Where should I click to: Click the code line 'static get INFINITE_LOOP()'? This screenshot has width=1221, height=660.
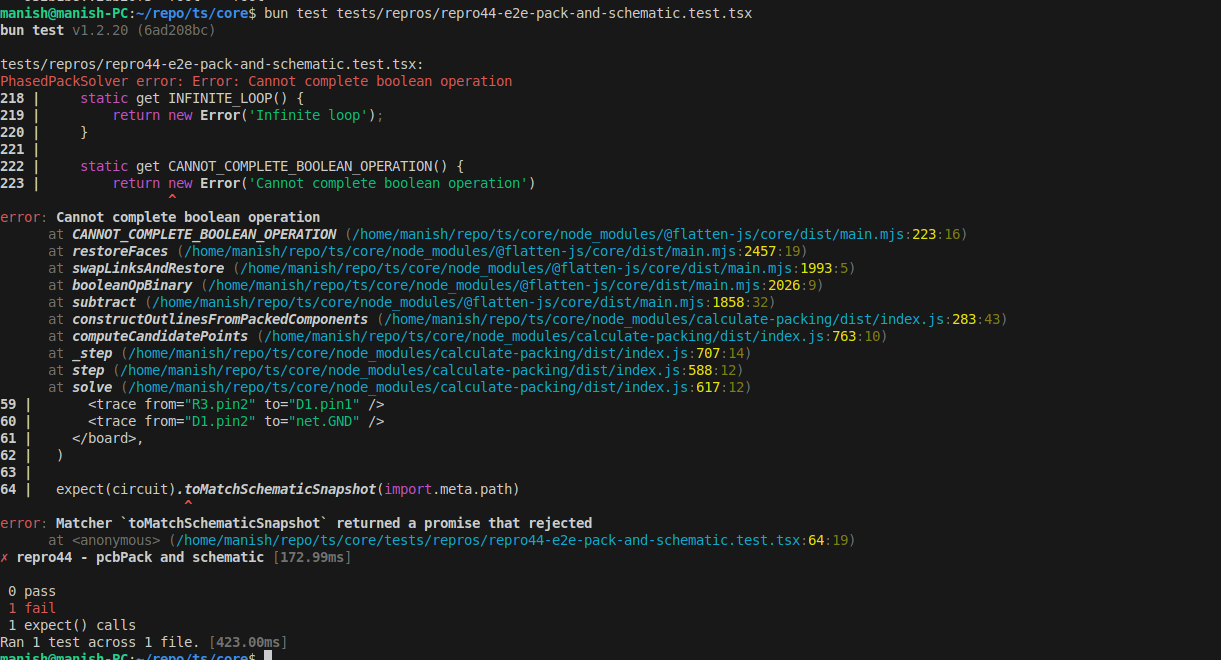coord(192,98)
